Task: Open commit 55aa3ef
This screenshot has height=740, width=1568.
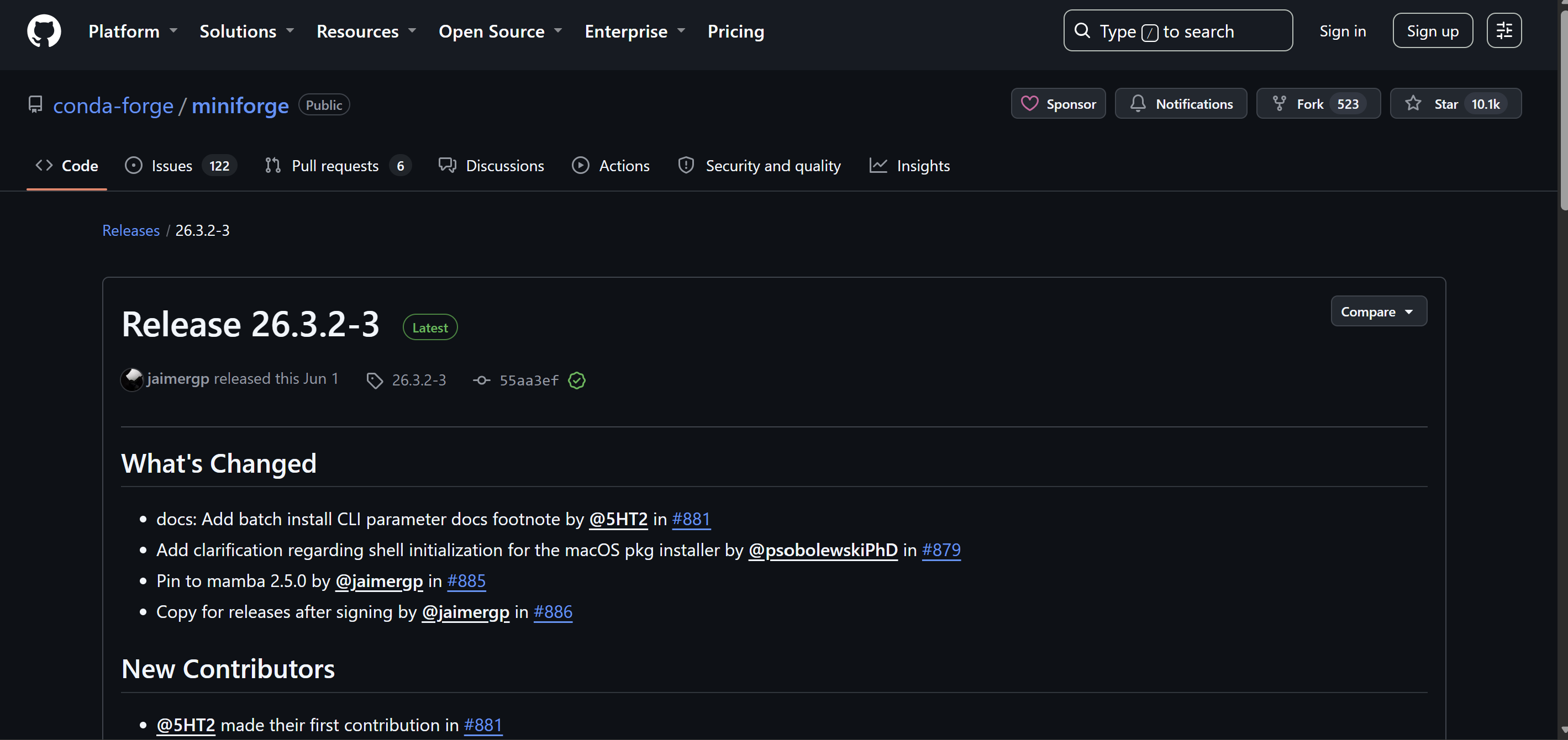Action: tap(529, 380)
